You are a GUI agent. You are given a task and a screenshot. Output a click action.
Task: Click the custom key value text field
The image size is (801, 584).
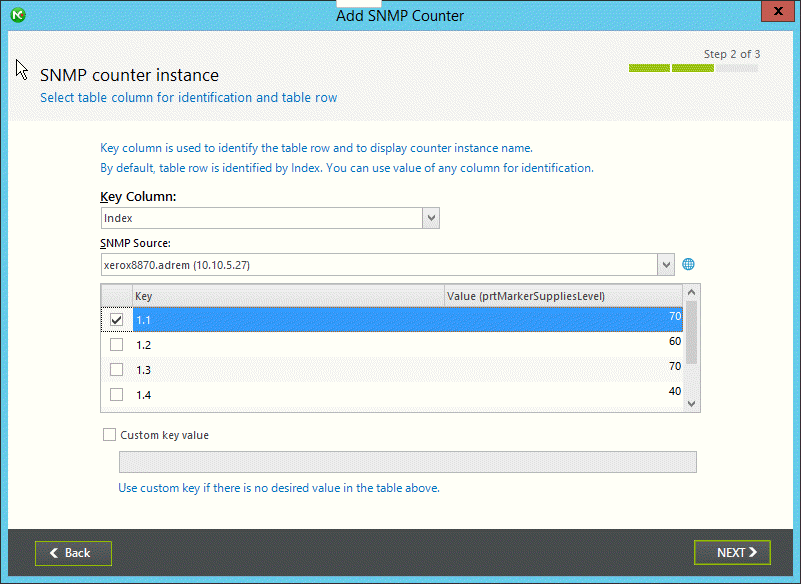pos(408,462)
